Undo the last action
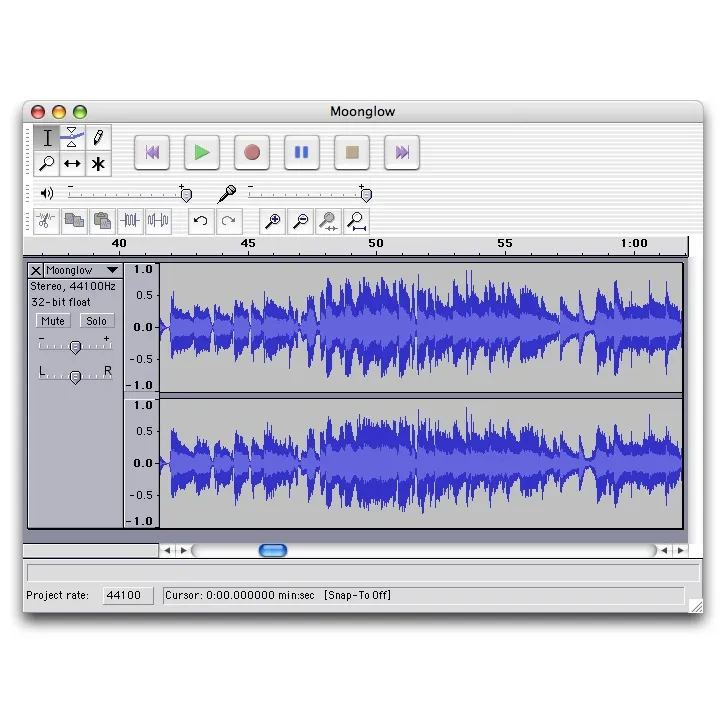 click(201, 221)
